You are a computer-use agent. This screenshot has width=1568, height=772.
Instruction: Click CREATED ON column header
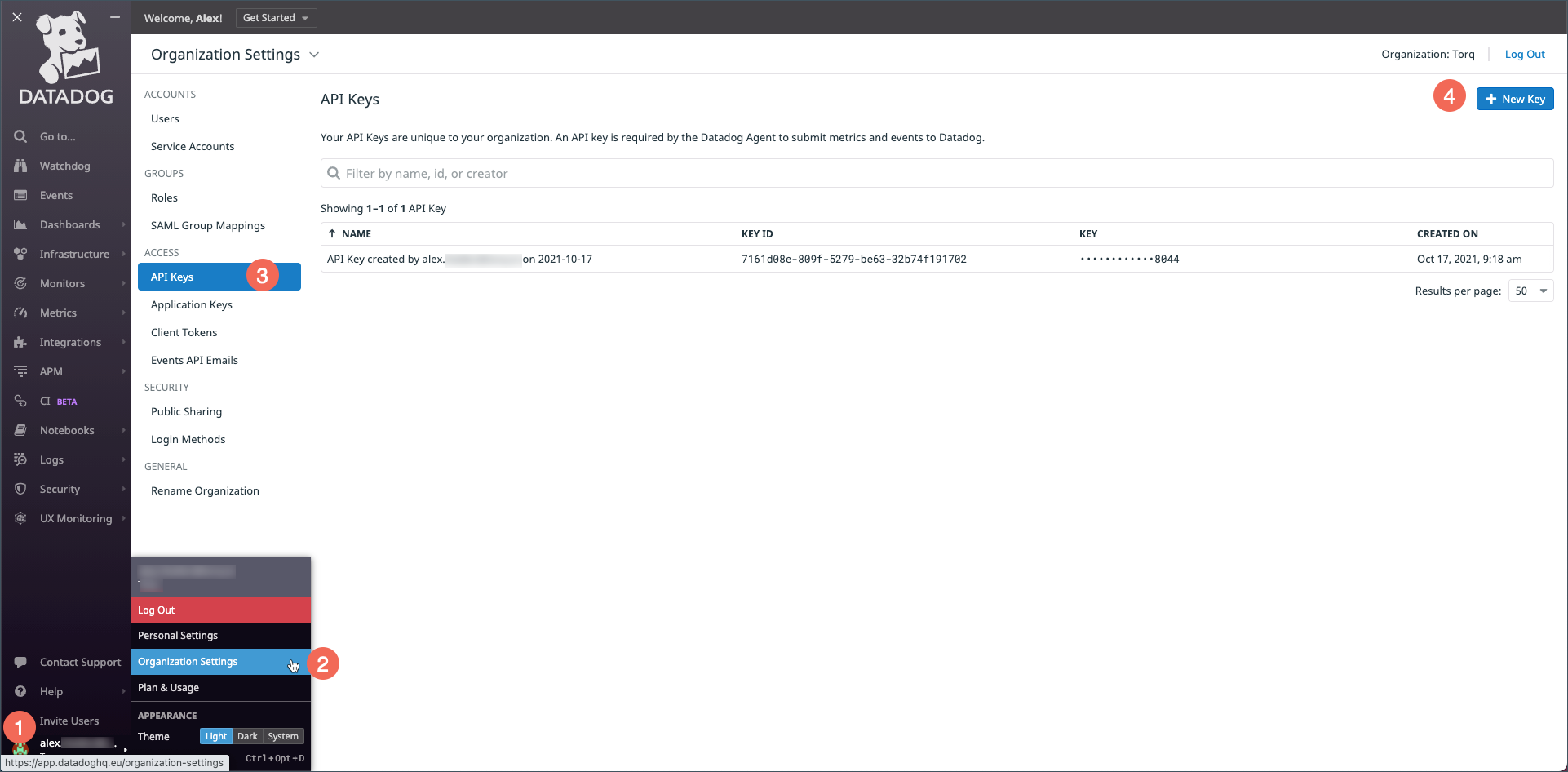(x=1447, y=233)
